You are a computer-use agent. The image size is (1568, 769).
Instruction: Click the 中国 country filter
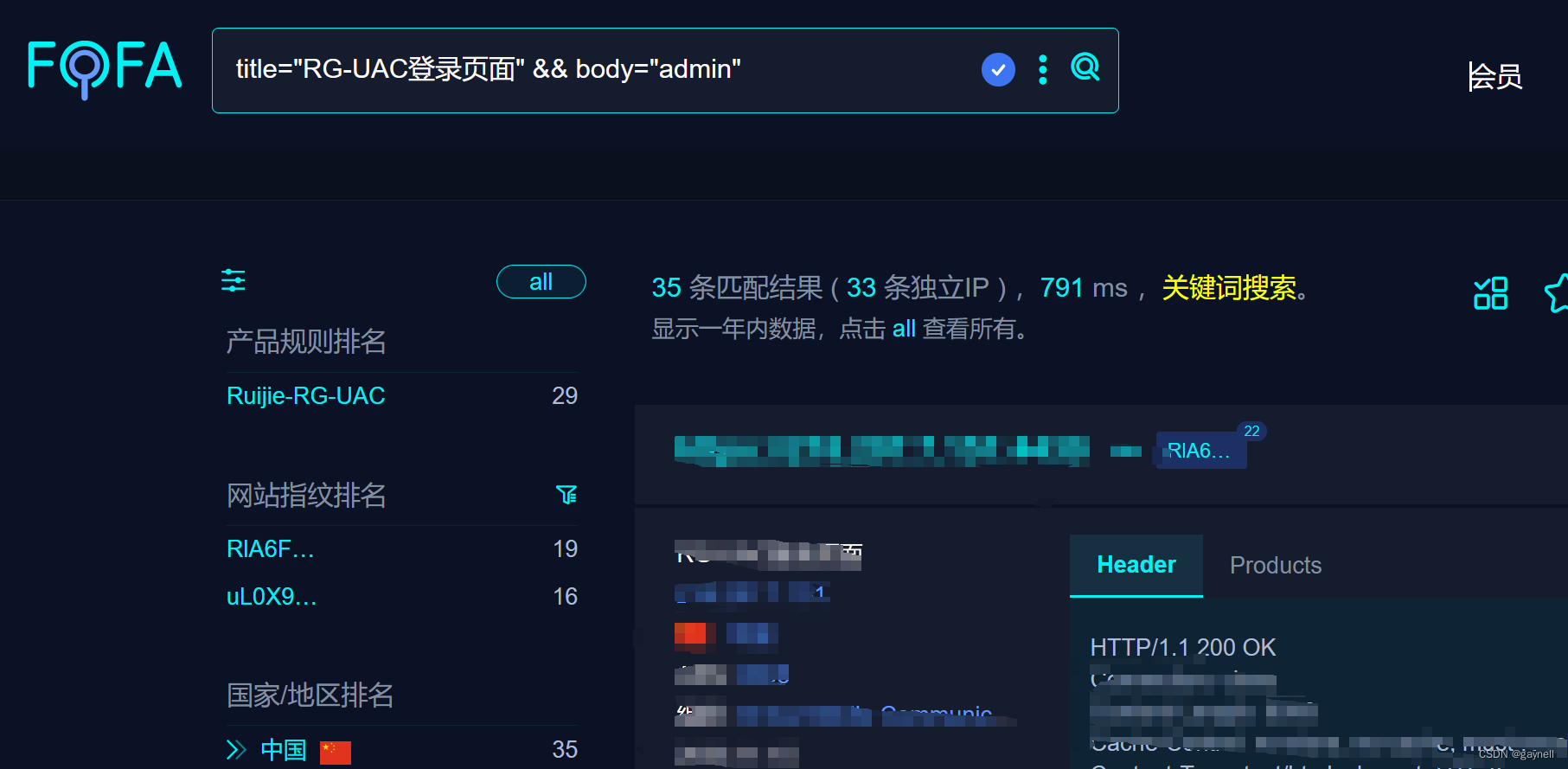click(x=284, y=749)
